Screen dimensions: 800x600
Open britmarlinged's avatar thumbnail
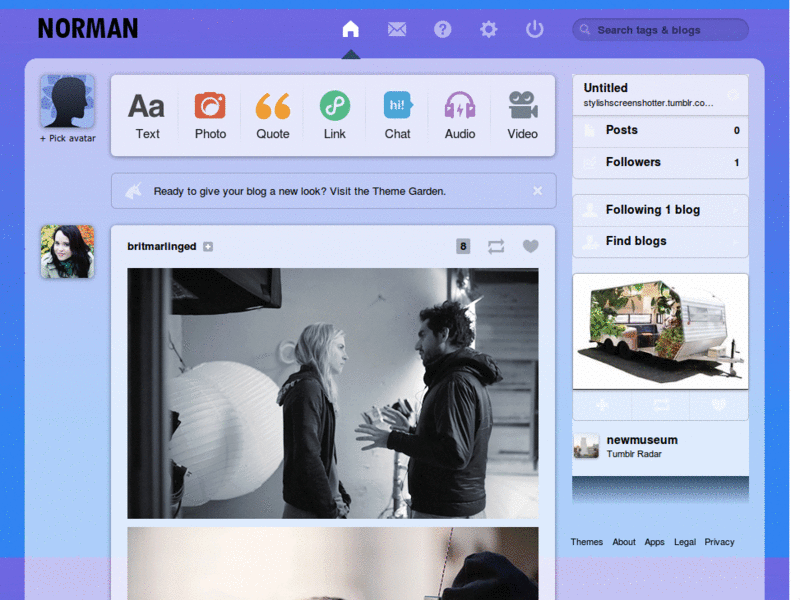pyautogui.click(x=67, y=252)
